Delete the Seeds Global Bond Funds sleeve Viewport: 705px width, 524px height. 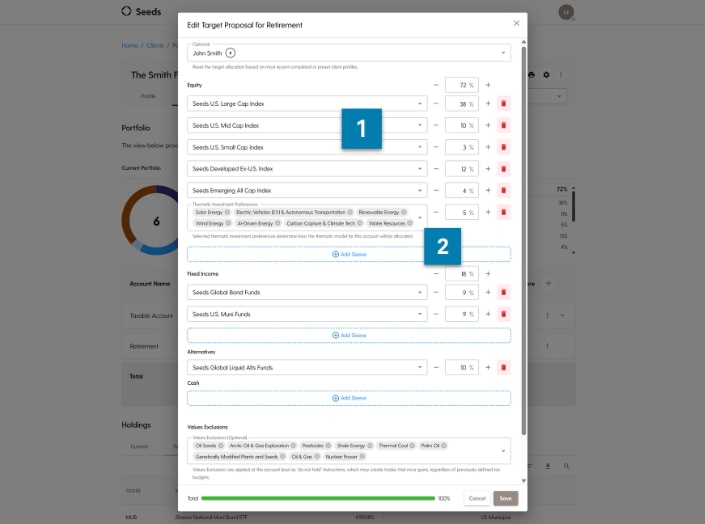pyautogui.click(x=503, y=292)
